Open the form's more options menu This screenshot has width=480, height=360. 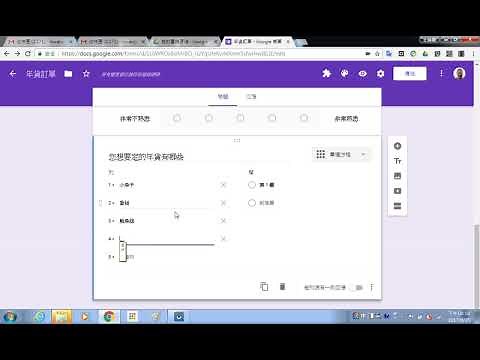pyautogui.click(x=441, y=73)
